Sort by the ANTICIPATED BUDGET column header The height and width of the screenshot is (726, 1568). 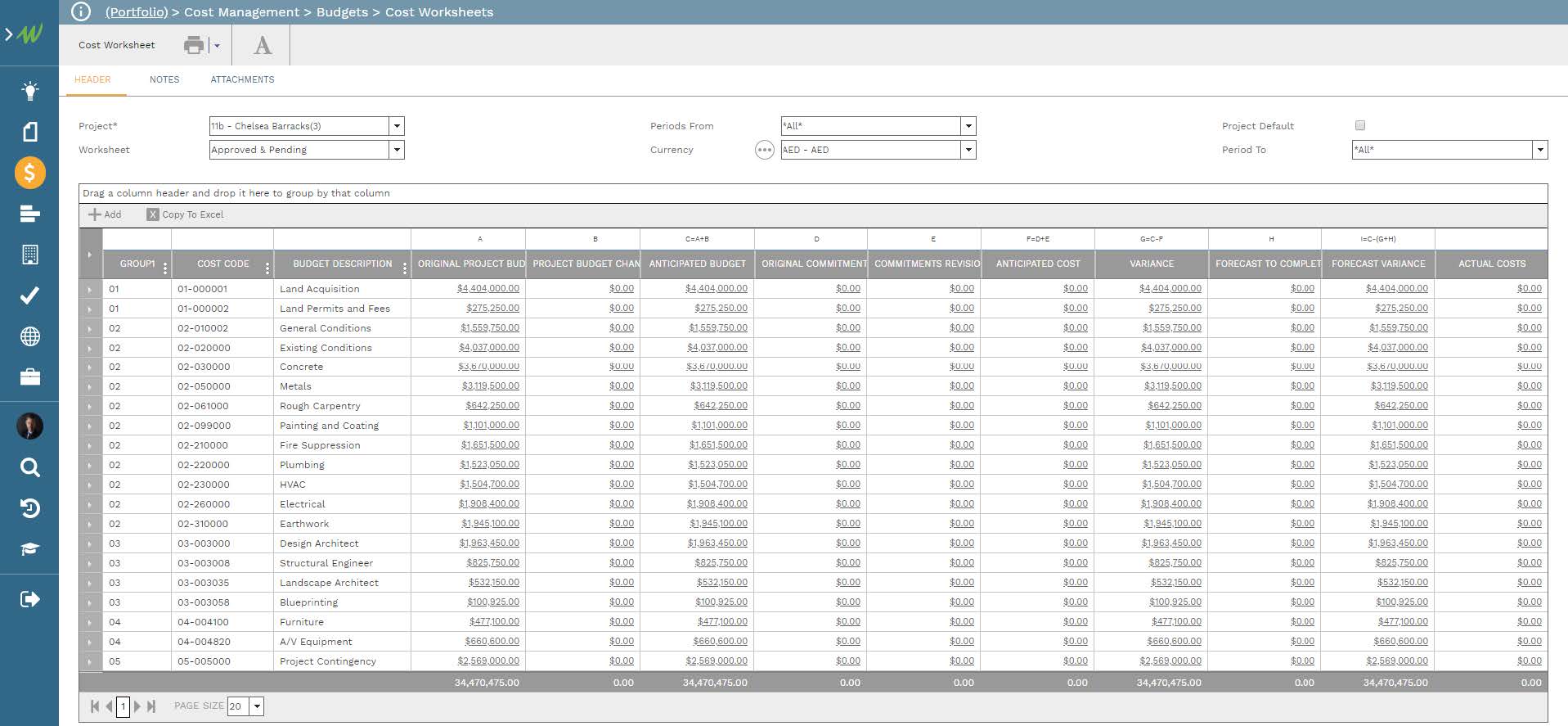tap(697, 264)
